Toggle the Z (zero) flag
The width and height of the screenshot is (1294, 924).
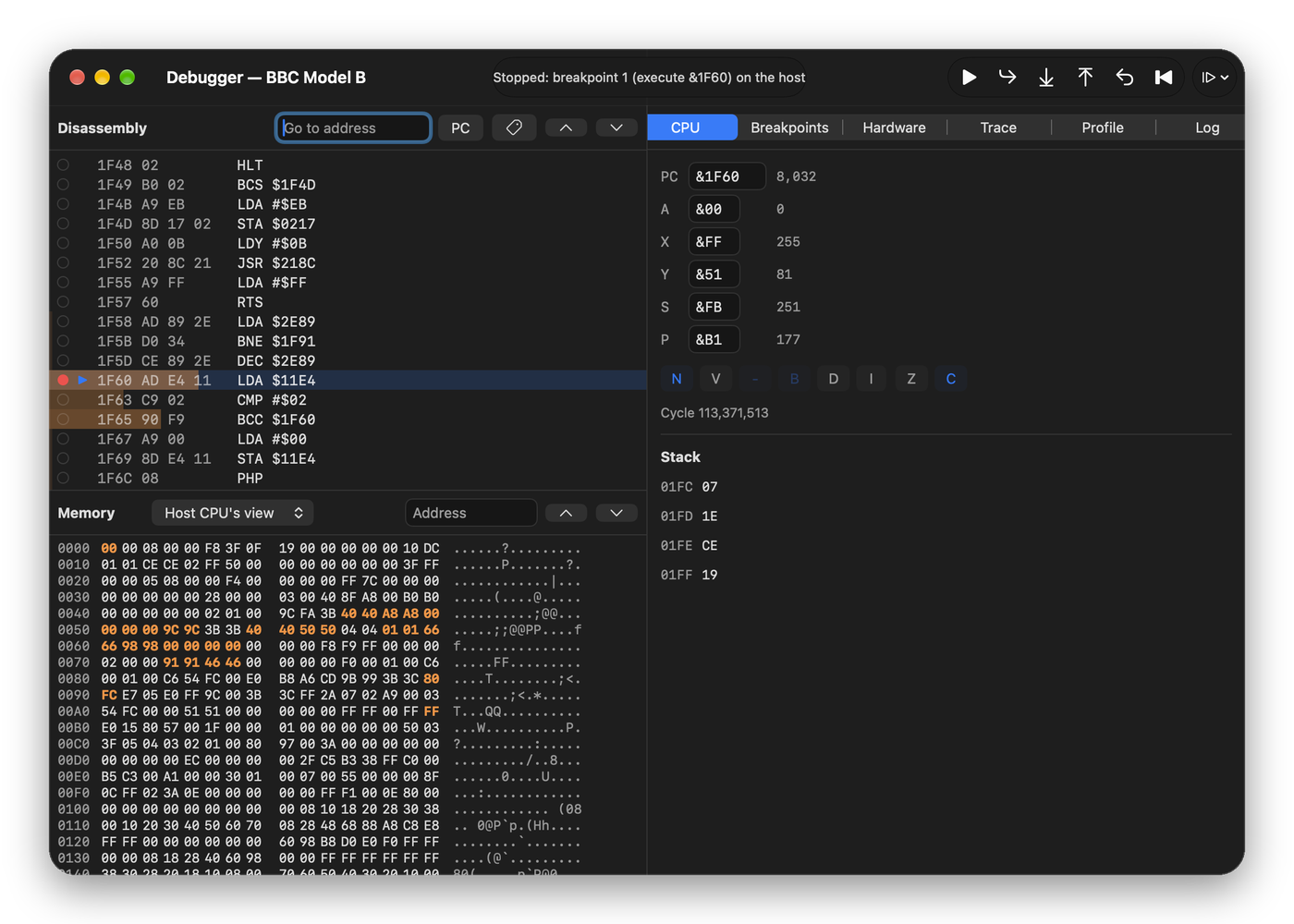(911, 379)
